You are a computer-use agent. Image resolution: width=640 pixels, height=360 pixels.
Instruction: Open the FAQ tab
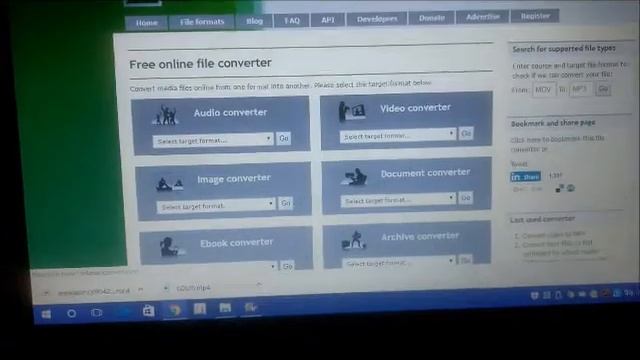[x=291, y=20]
